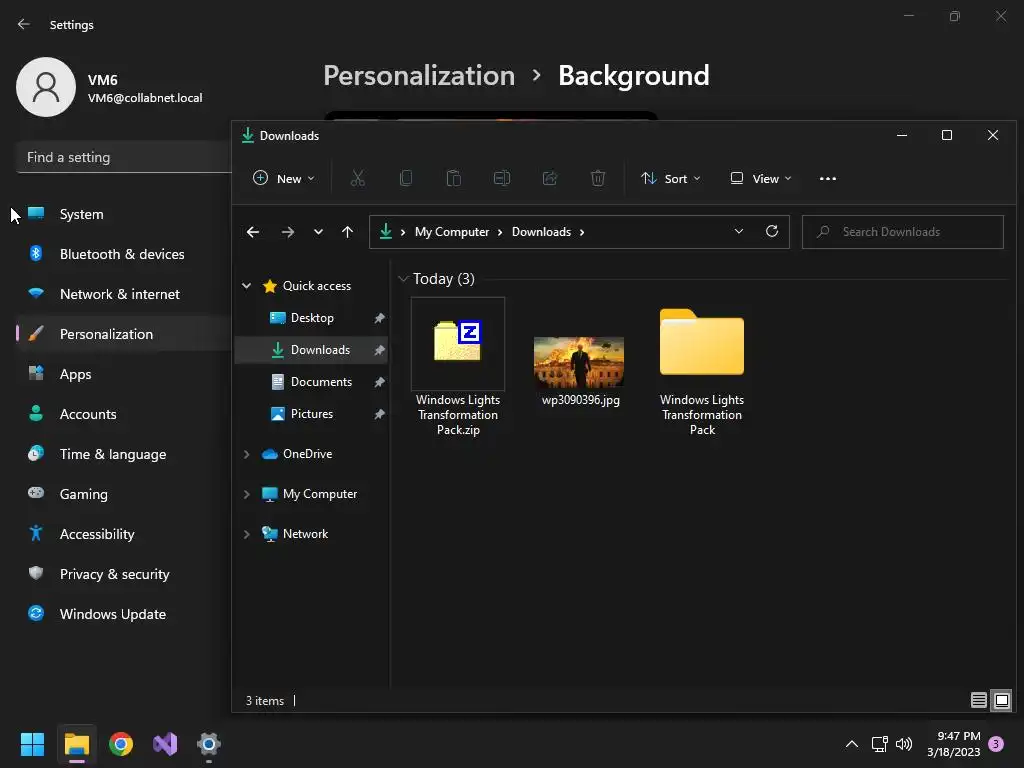Click Personalization breadcrumb link in header

pyautogui.click(x=419, y=76)
